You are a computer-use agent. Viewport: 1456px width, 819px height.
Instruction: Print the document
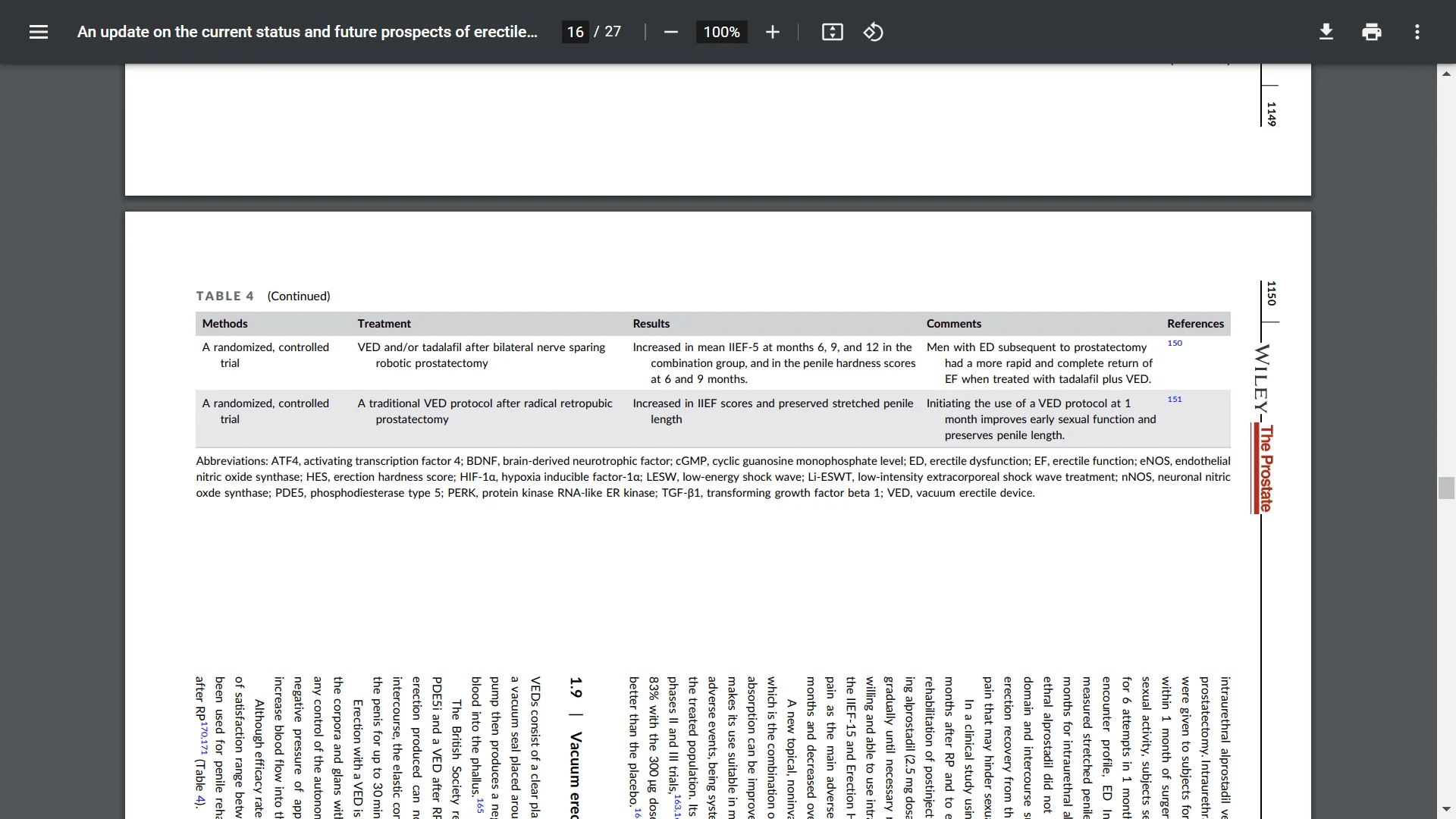pos(1371,32)
